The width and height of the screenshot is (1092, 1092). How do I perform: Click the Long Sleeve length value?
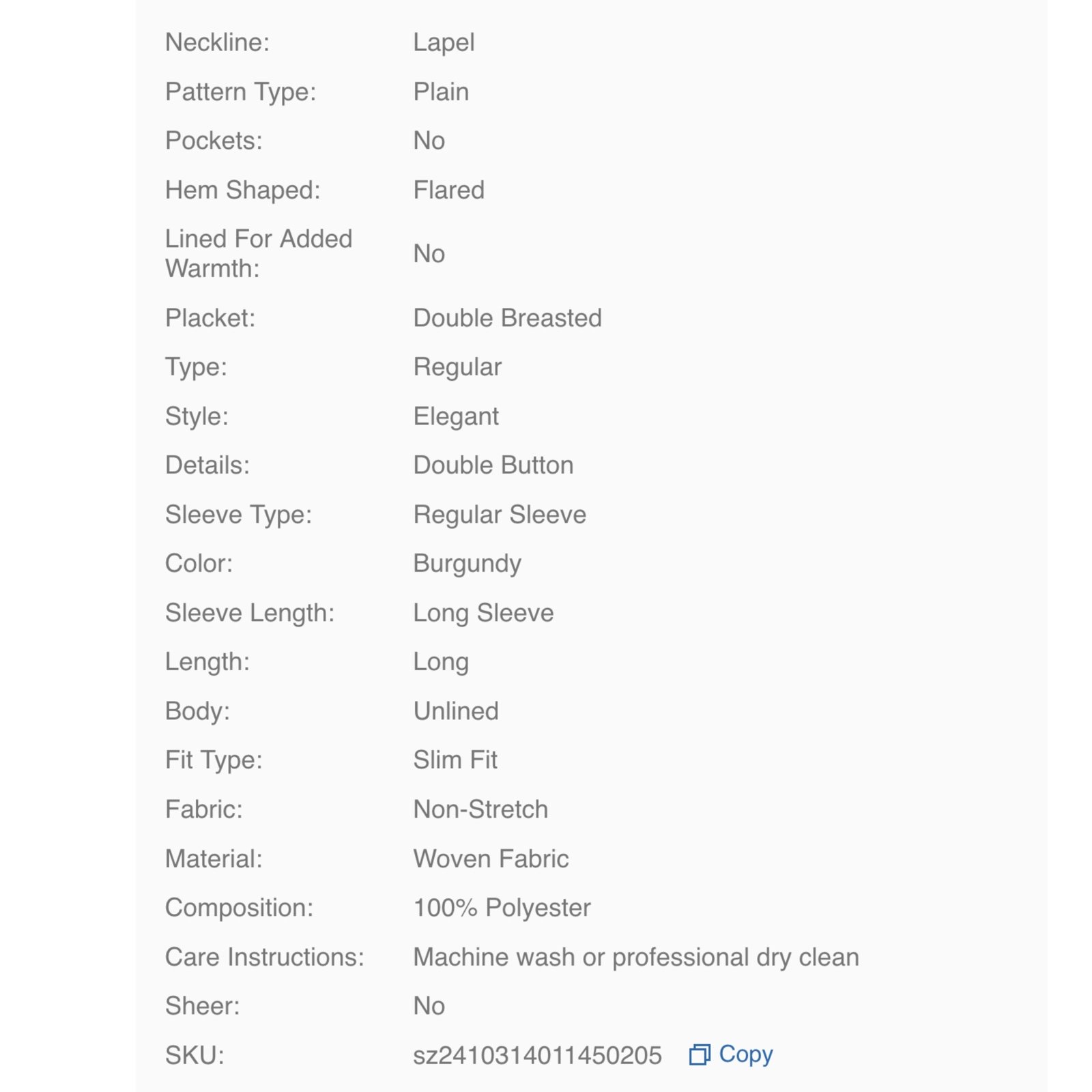coord(483,613)
